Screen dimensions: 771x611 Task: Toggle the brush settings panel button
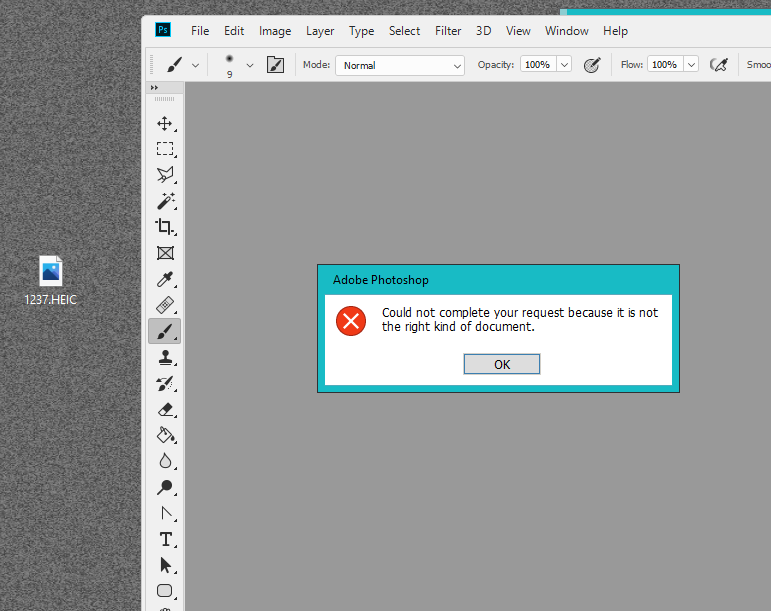tap(275, 65)
